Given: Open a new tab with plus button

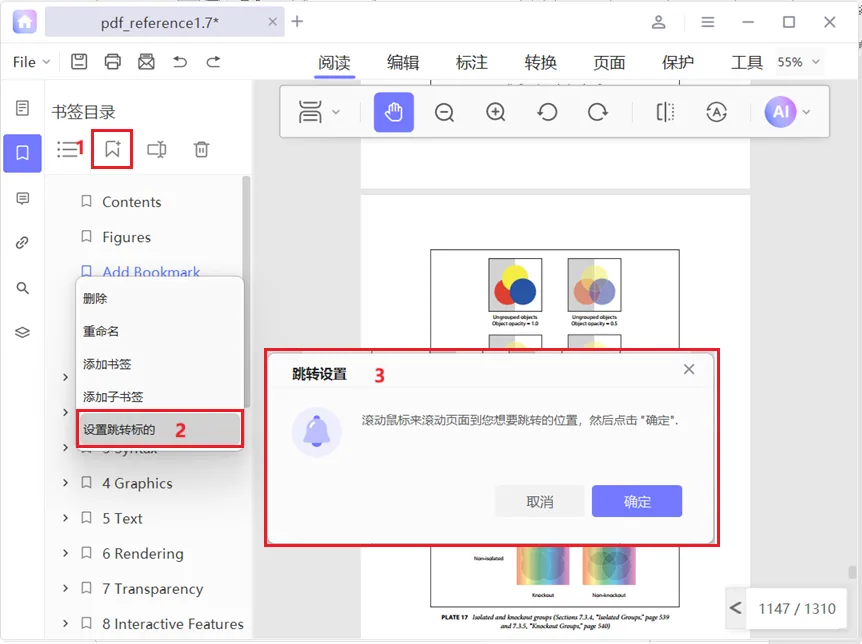Looking at the screenshot, I should click(297, 21).
